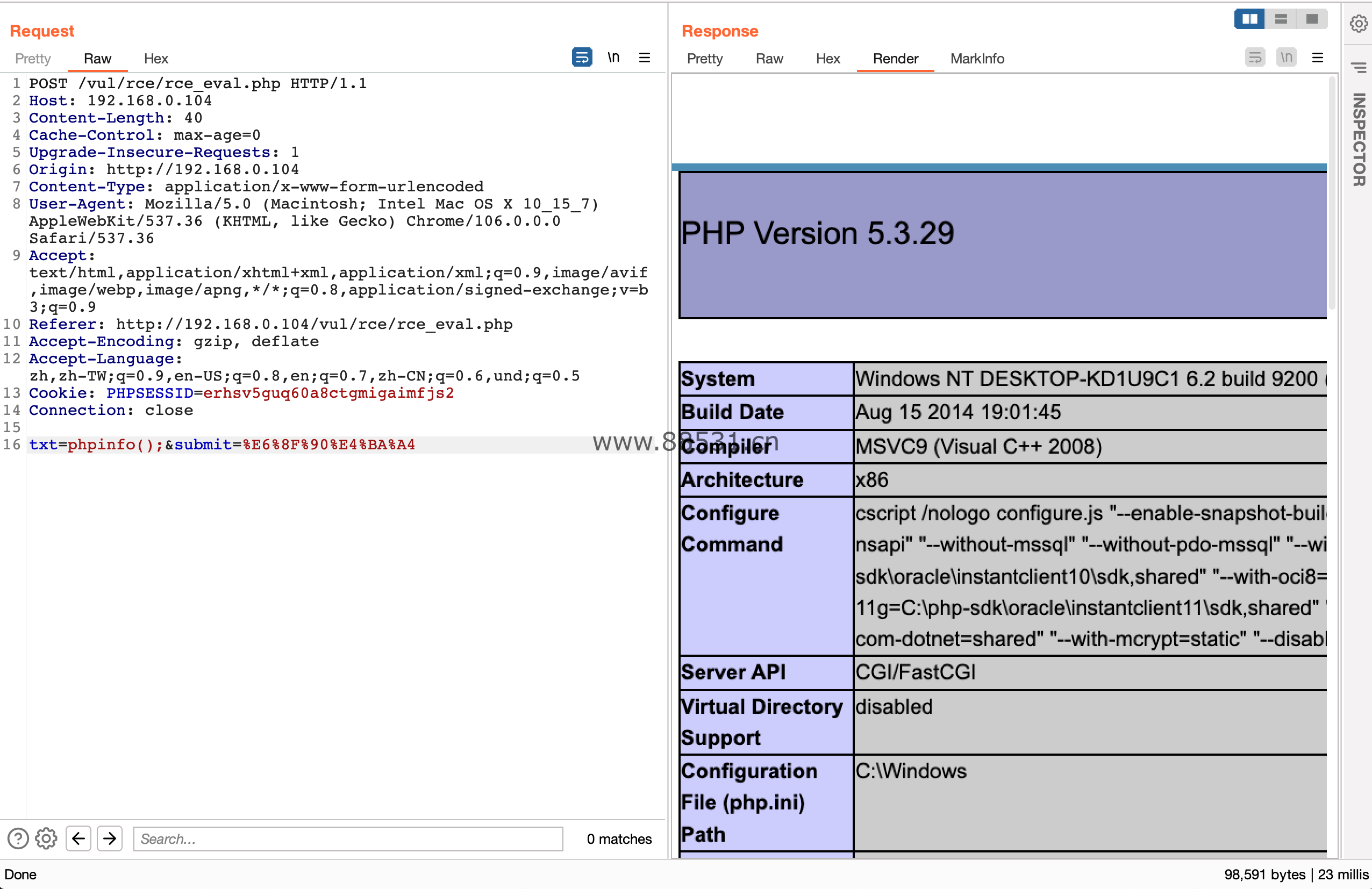Image resolution: width=1372 pixels, height=889 pixels.
Task: Click the txt=phpinfo(); body parameter
Action: click(96, 445)
